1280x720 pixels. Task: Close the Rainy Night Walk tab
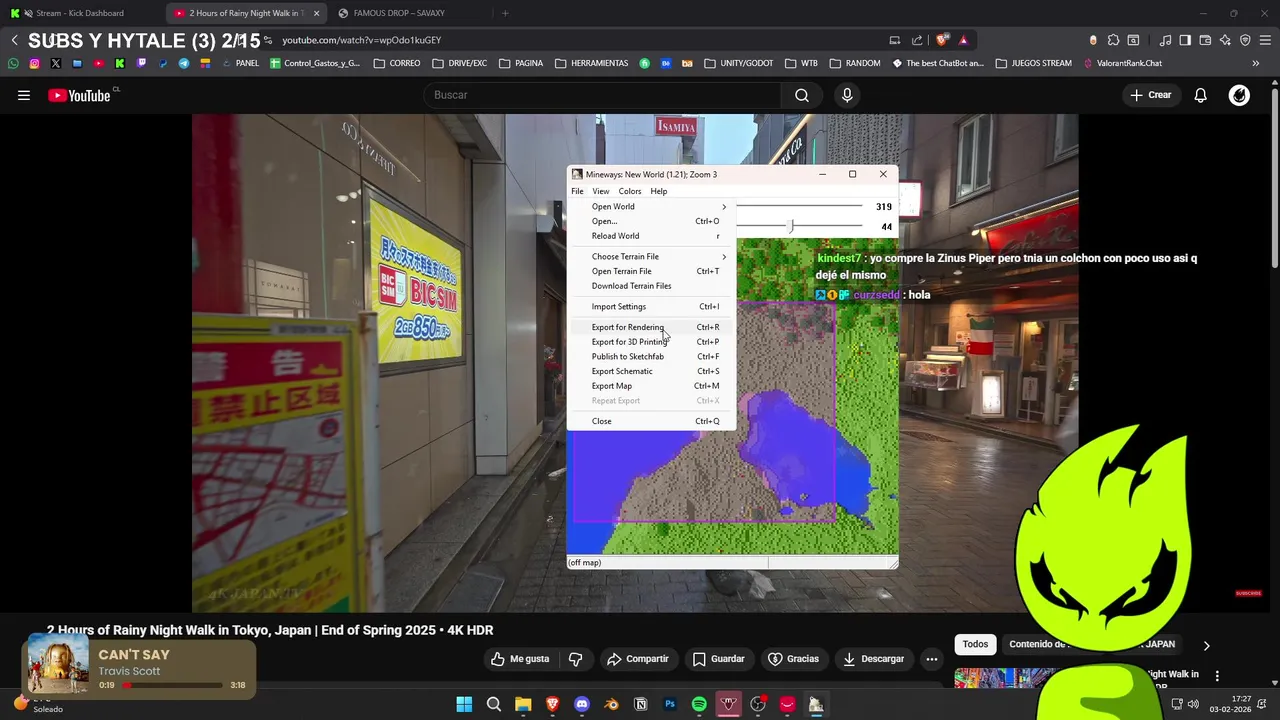point(316,13)
